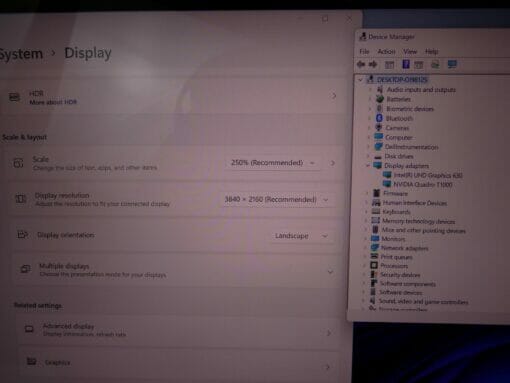This screenshot has width=510, height=383.
Task: Select Sound, video and game controllers
Action: (x=423, y=301)
